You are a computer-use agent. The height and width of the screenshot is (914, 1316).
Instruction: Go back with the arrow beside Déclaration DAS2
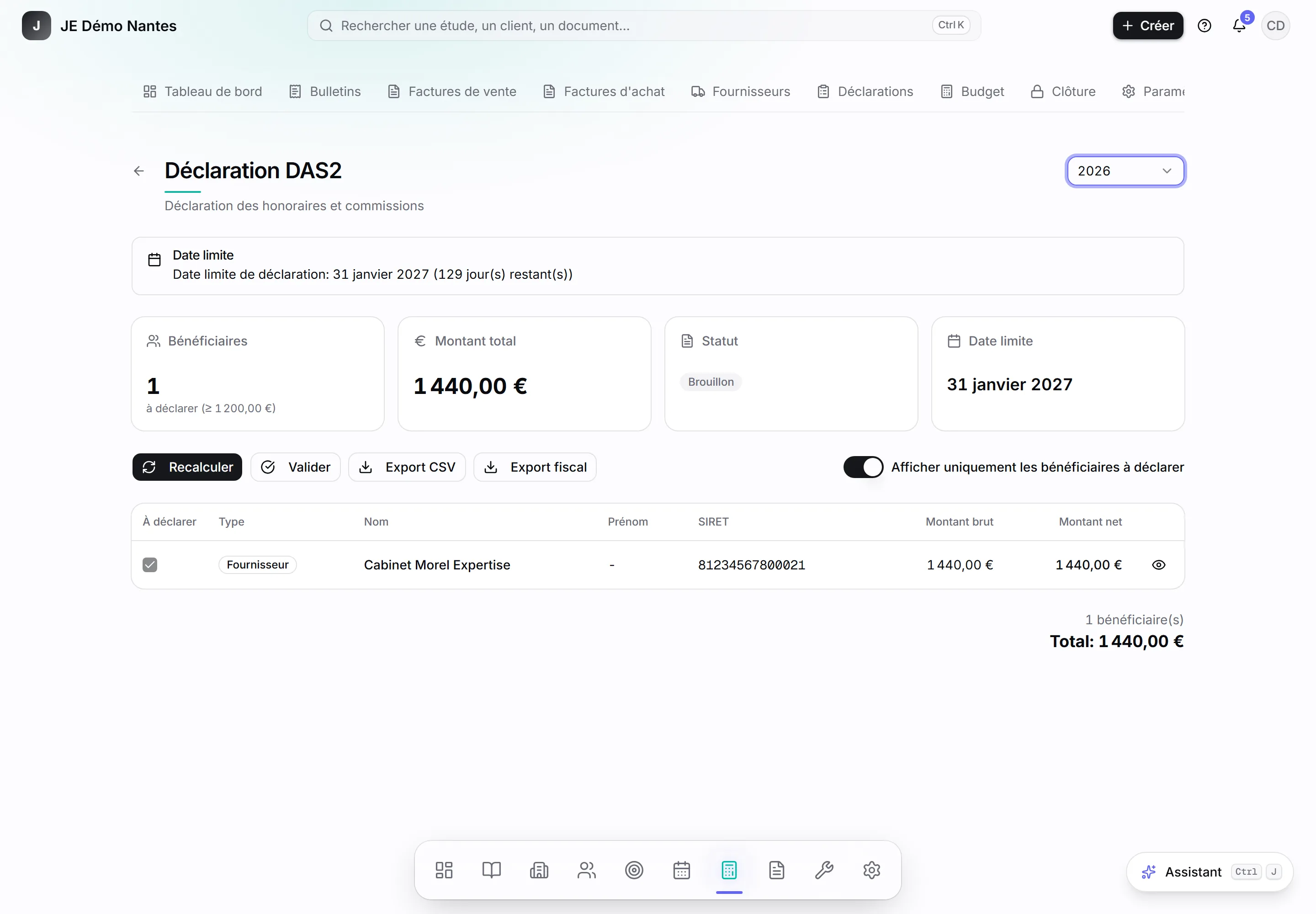[138, 171]
